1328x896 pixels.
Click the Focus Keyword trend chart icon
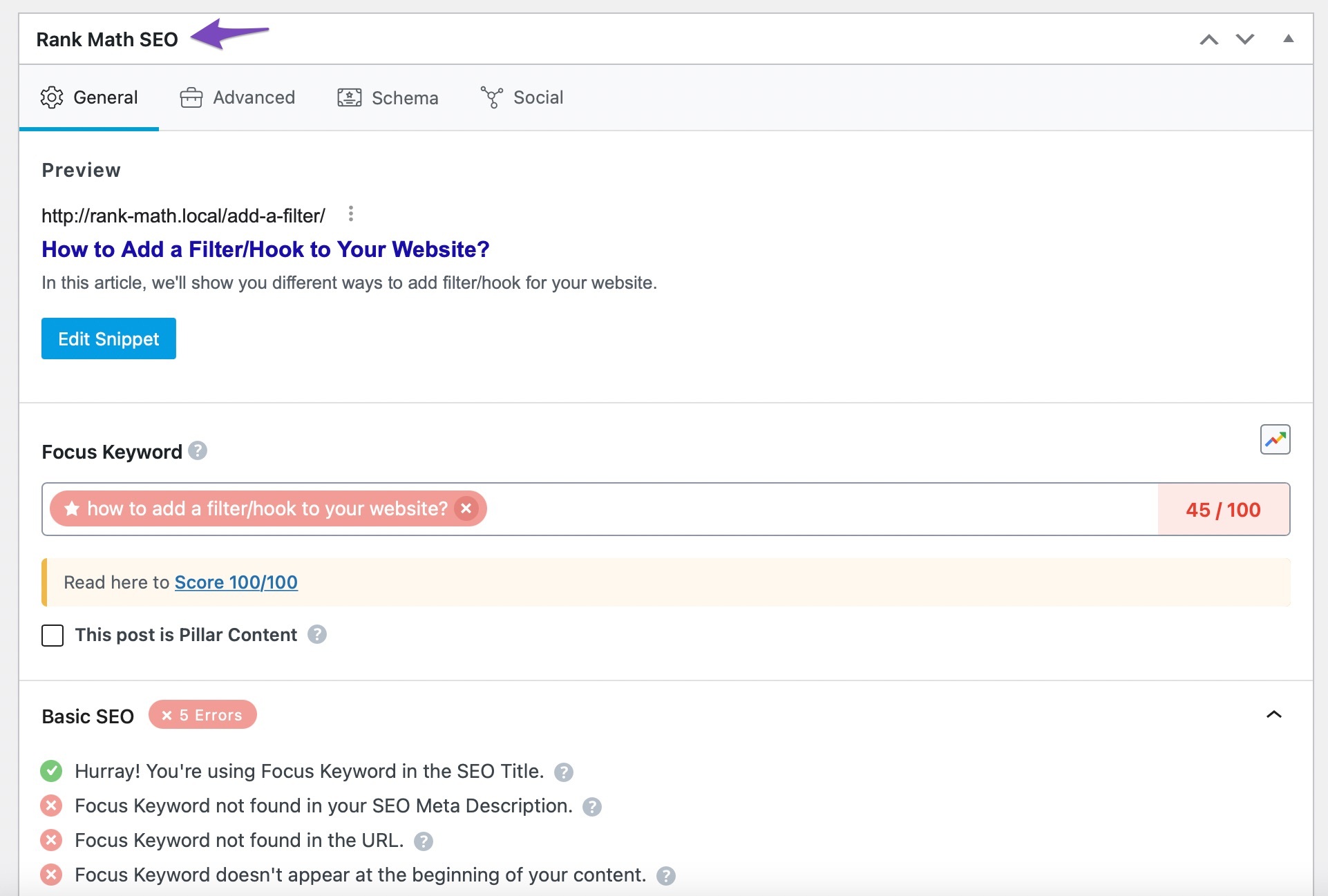pyautogui.click(x=1276, y=439)
